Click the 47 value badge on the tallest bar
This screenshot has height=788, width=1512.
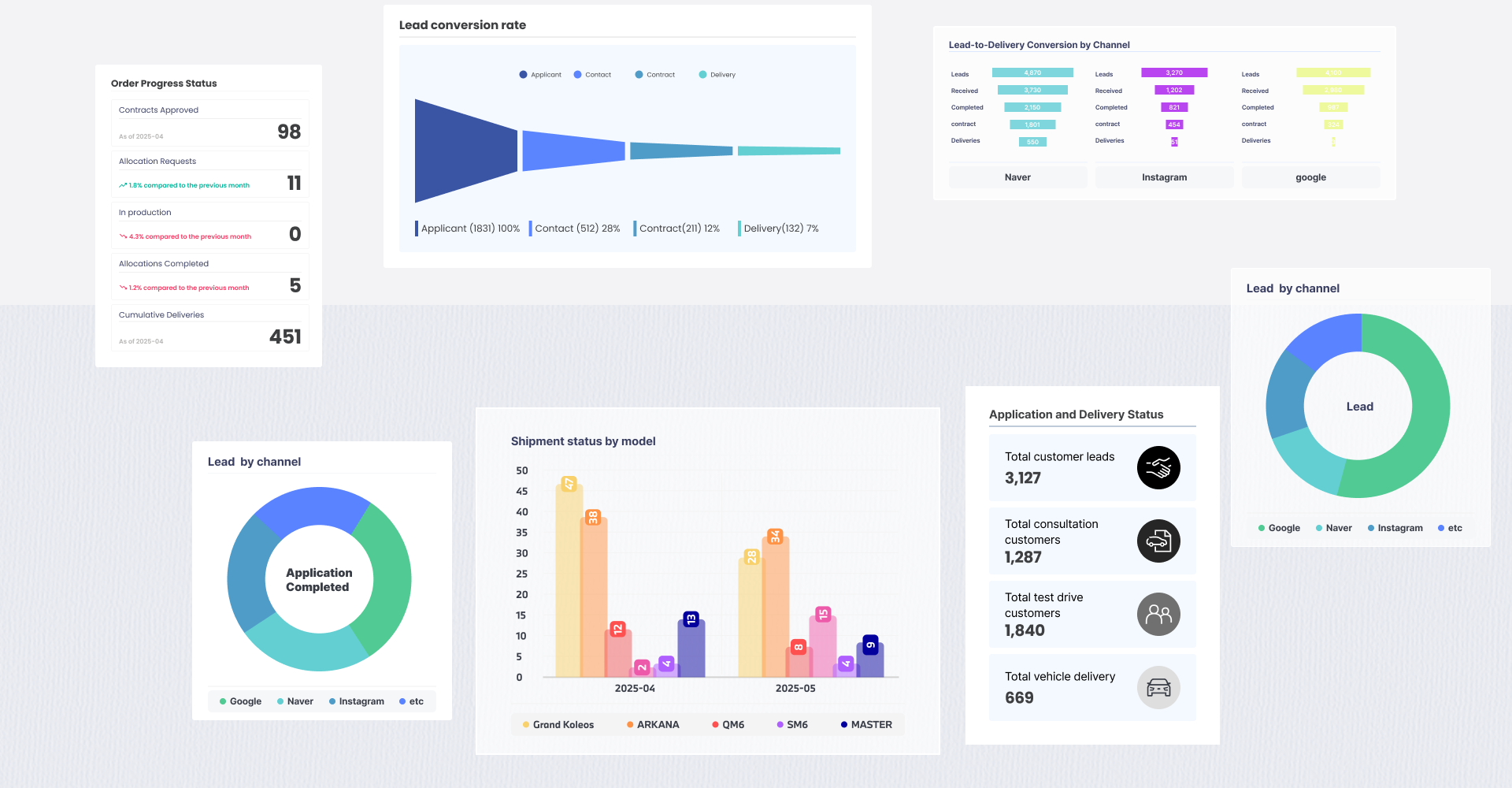(x=569, y=484)
